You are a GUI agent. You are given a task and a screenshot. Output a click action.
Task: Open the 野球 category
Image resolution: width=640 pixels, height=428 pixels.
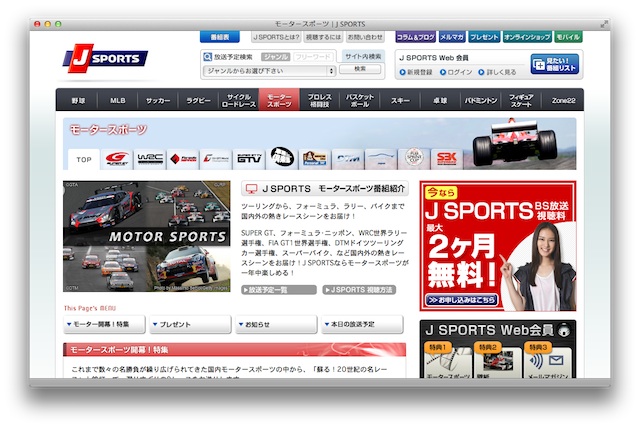[78, 100]
